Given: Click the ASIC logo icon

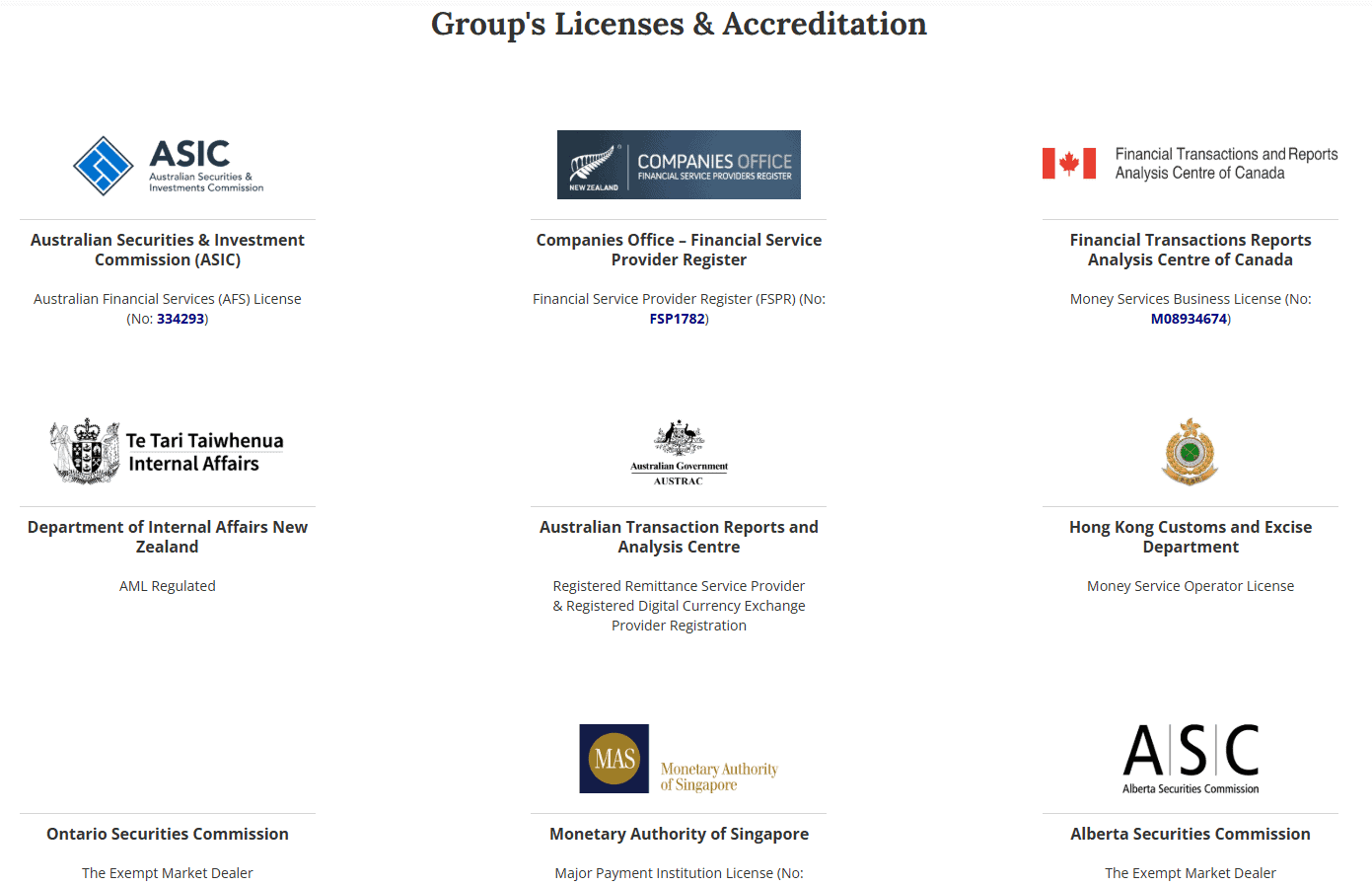Looking at the screenshot, I should point(106,166).
